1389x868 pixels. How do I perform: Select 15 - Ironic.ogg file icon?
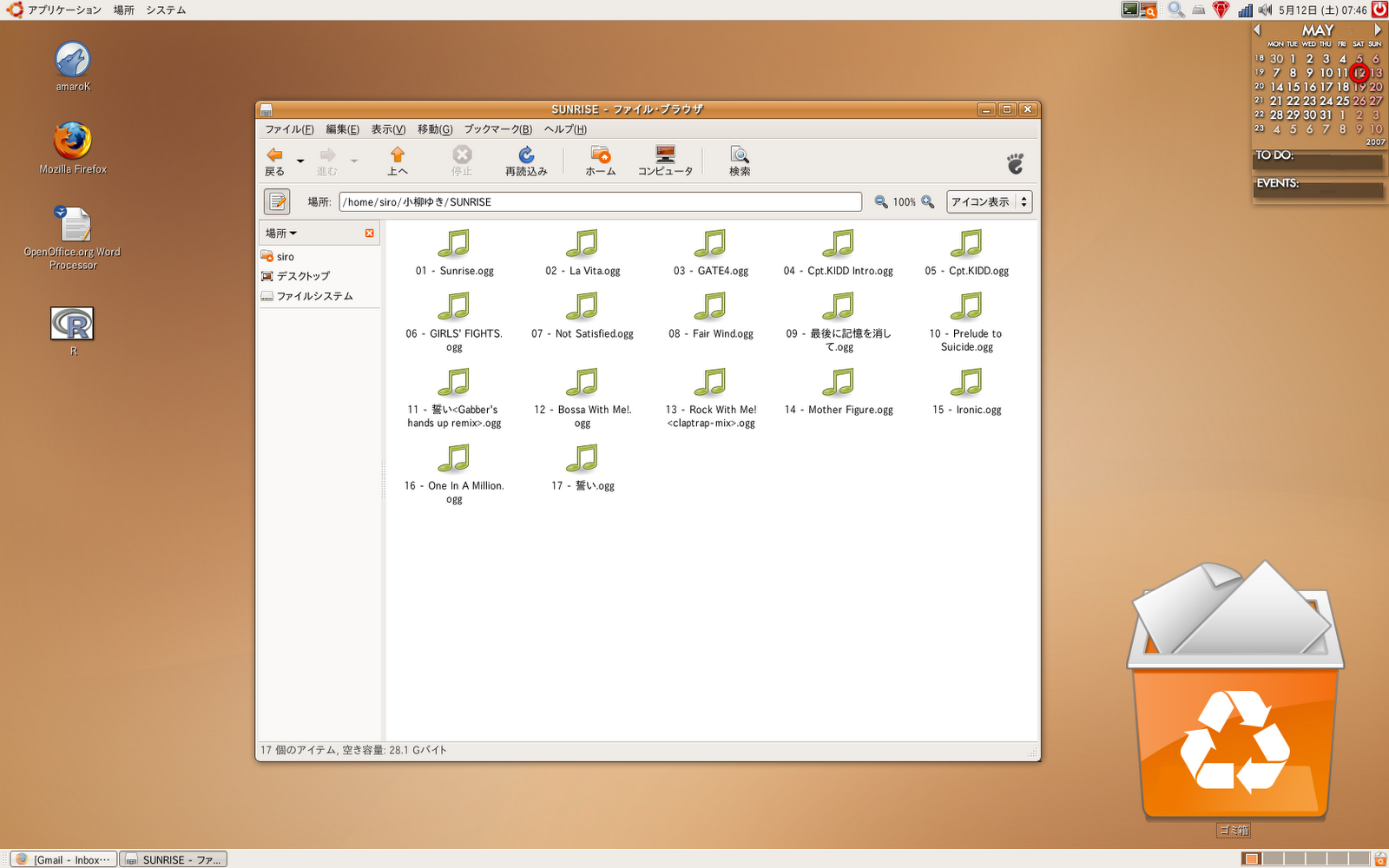pos(967,383)
